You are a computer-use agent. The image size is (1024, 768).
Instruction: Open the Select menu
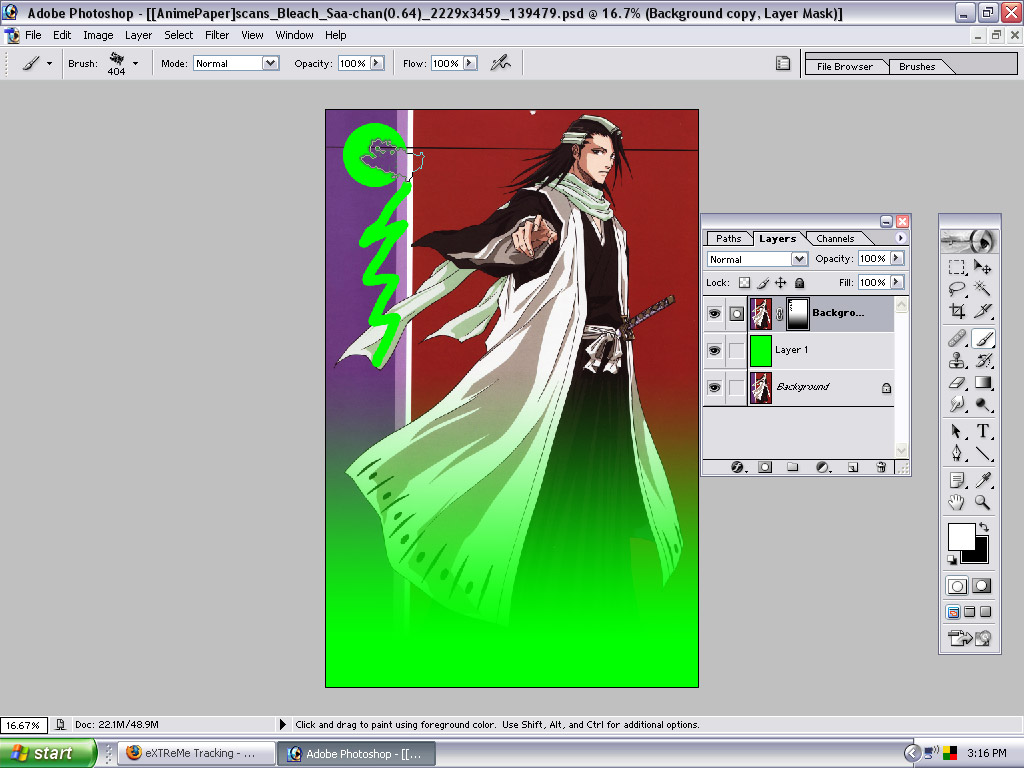pyautogui.click(x=178, y=35)
